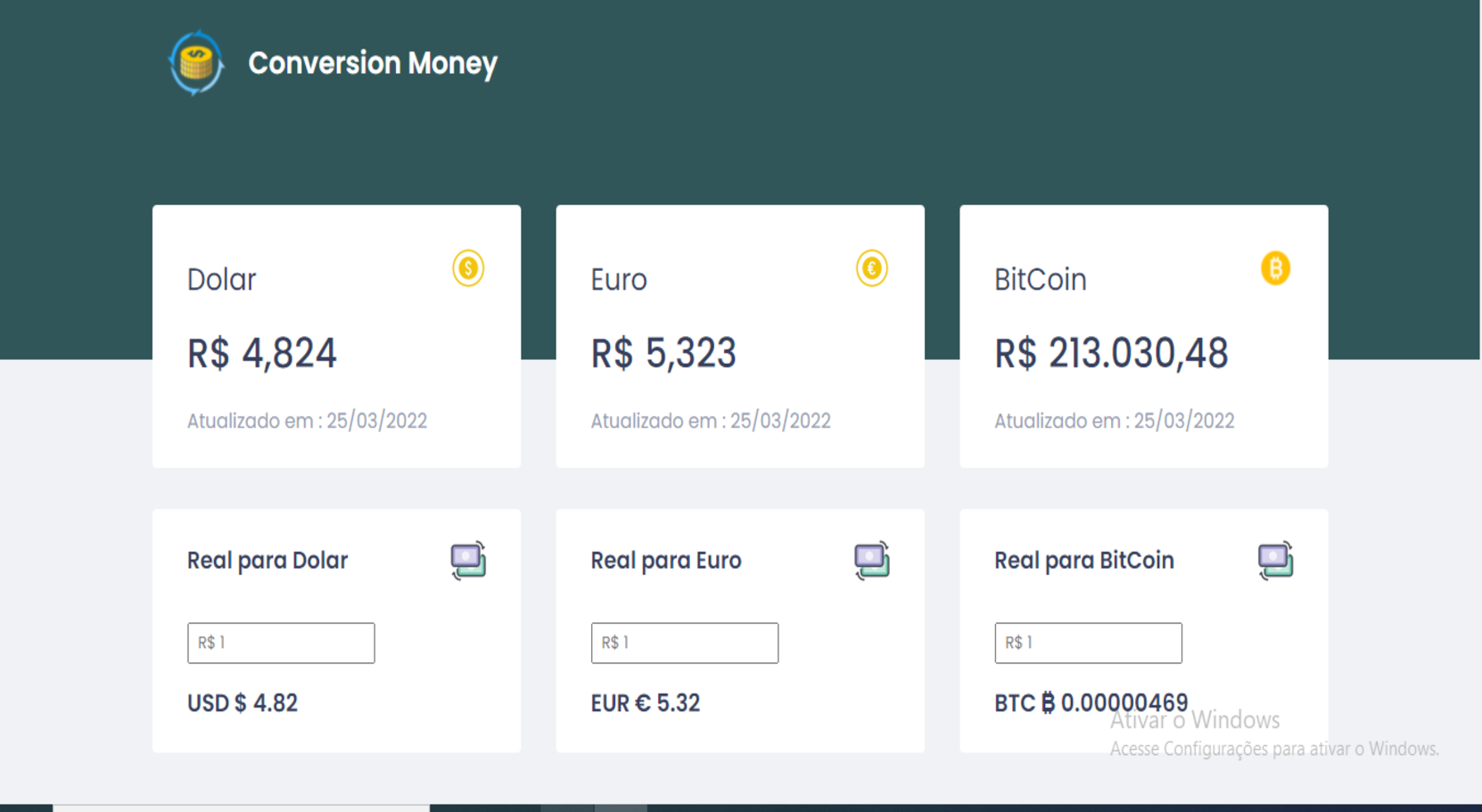
Task: Select the EUR € 5.32 conversion result
Action: (x=645, y=702)
